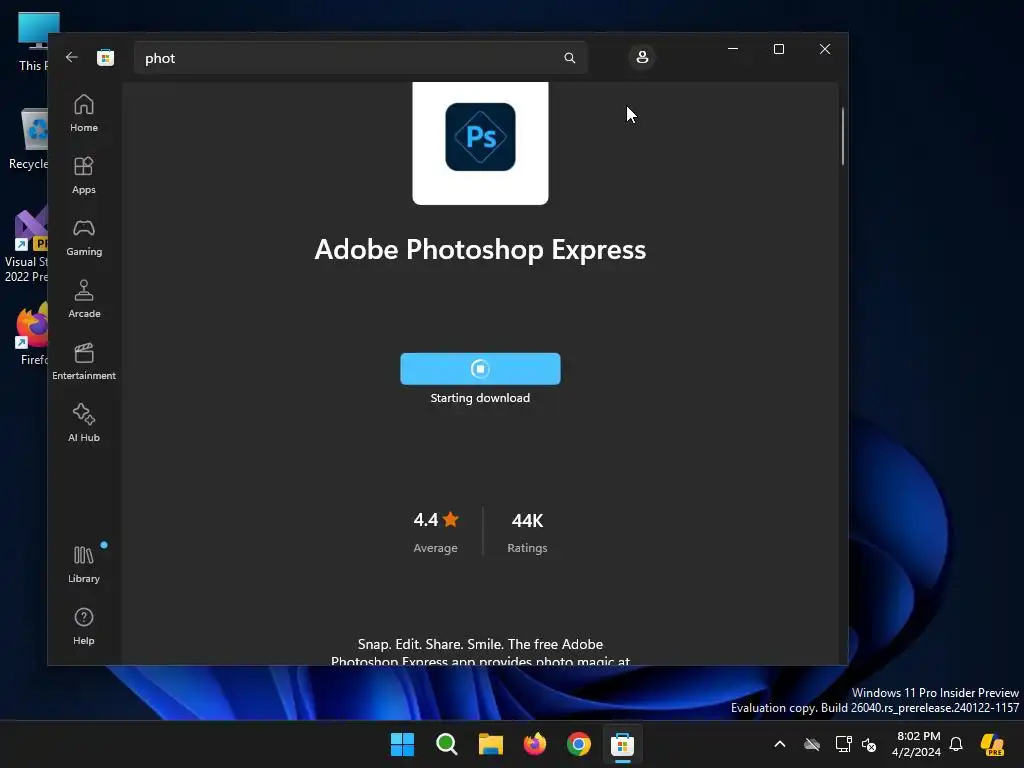Viewport: 1024px width, 768px height.
Task: Go back using the Store back arrow
Action: 72,57
